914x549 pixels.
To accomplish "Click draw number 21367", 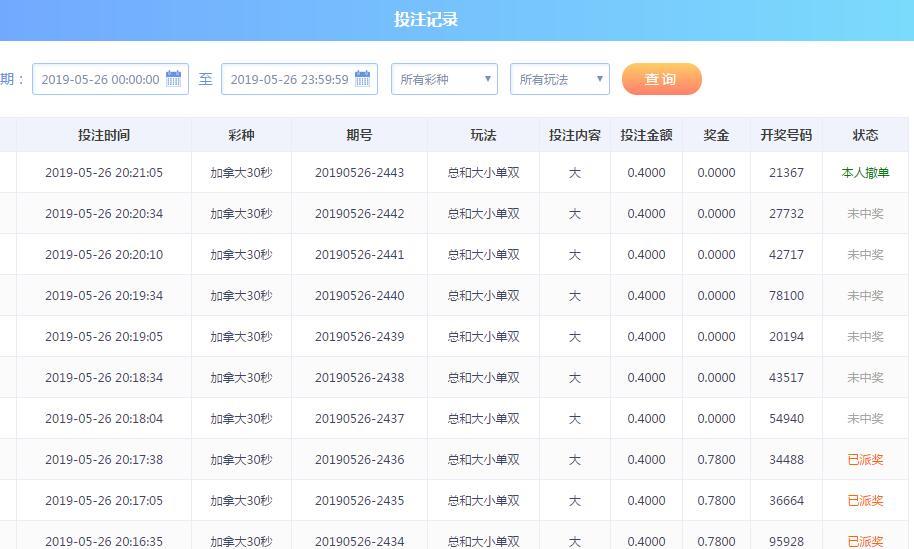I will (786, 173).
